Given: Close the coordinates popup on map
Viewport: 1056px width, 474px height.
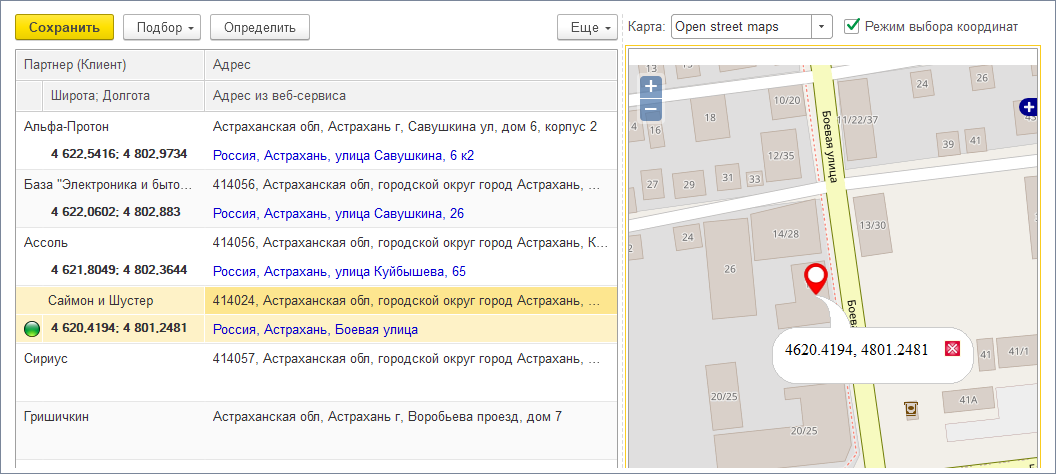Looking at the screenshot, I should (x=952, y=349).
